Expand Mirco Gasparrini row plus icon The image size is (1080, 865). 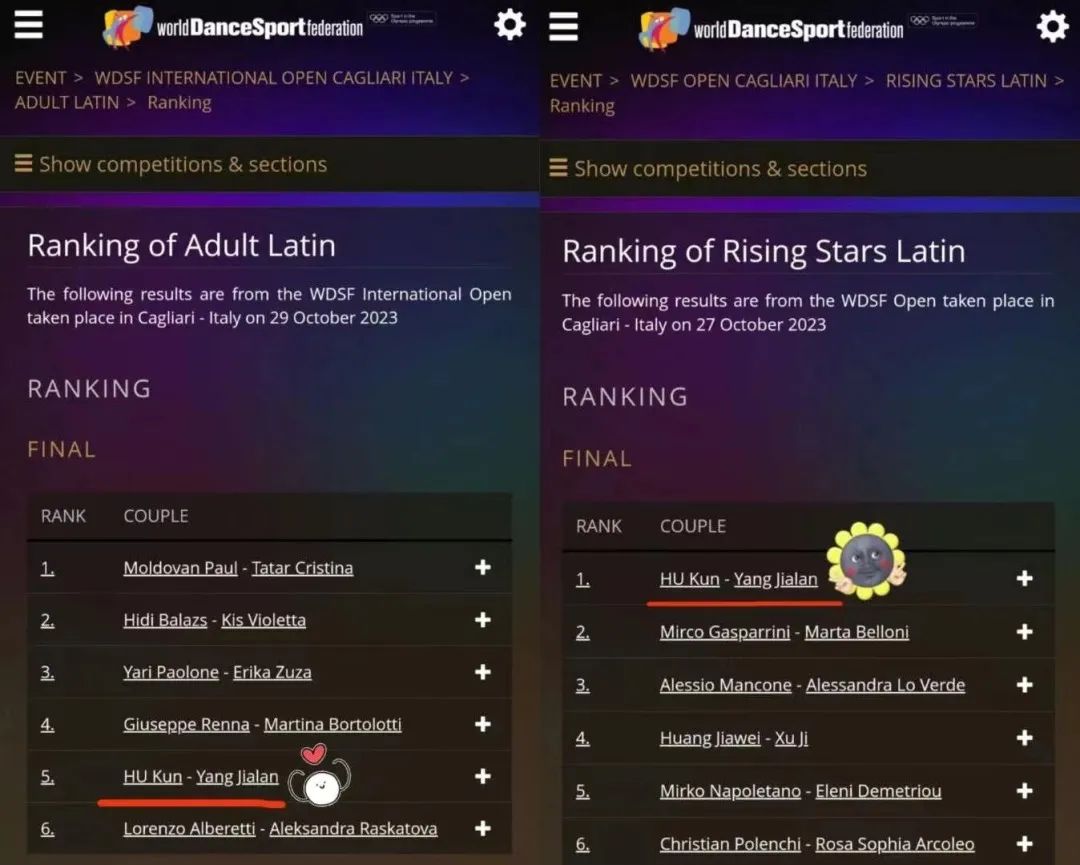click(1024, 632)
